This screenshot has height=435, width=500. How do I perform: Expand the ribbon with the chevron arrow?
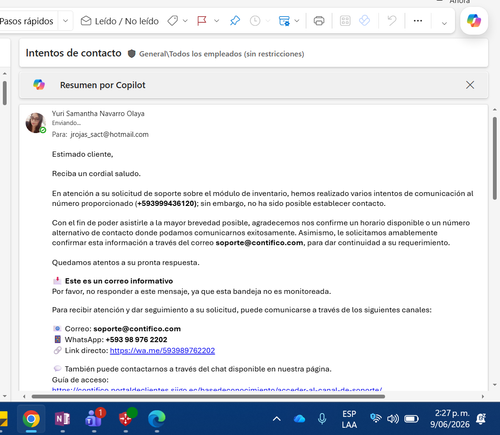click(444, 23)
